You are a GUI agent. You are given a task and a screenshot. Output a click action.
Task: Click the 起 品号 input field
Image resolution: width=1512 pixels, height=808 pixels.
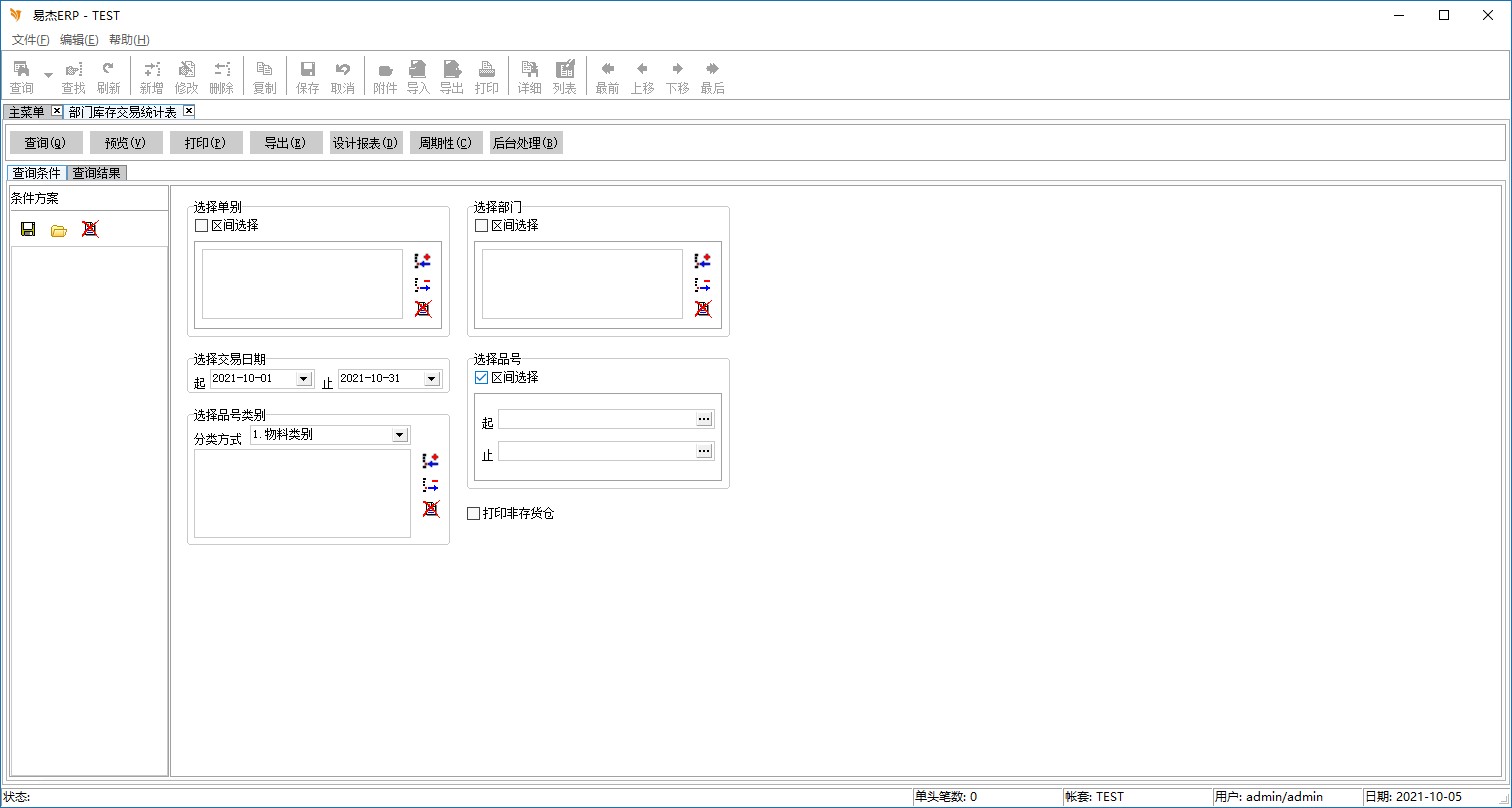tap(597, 420)
